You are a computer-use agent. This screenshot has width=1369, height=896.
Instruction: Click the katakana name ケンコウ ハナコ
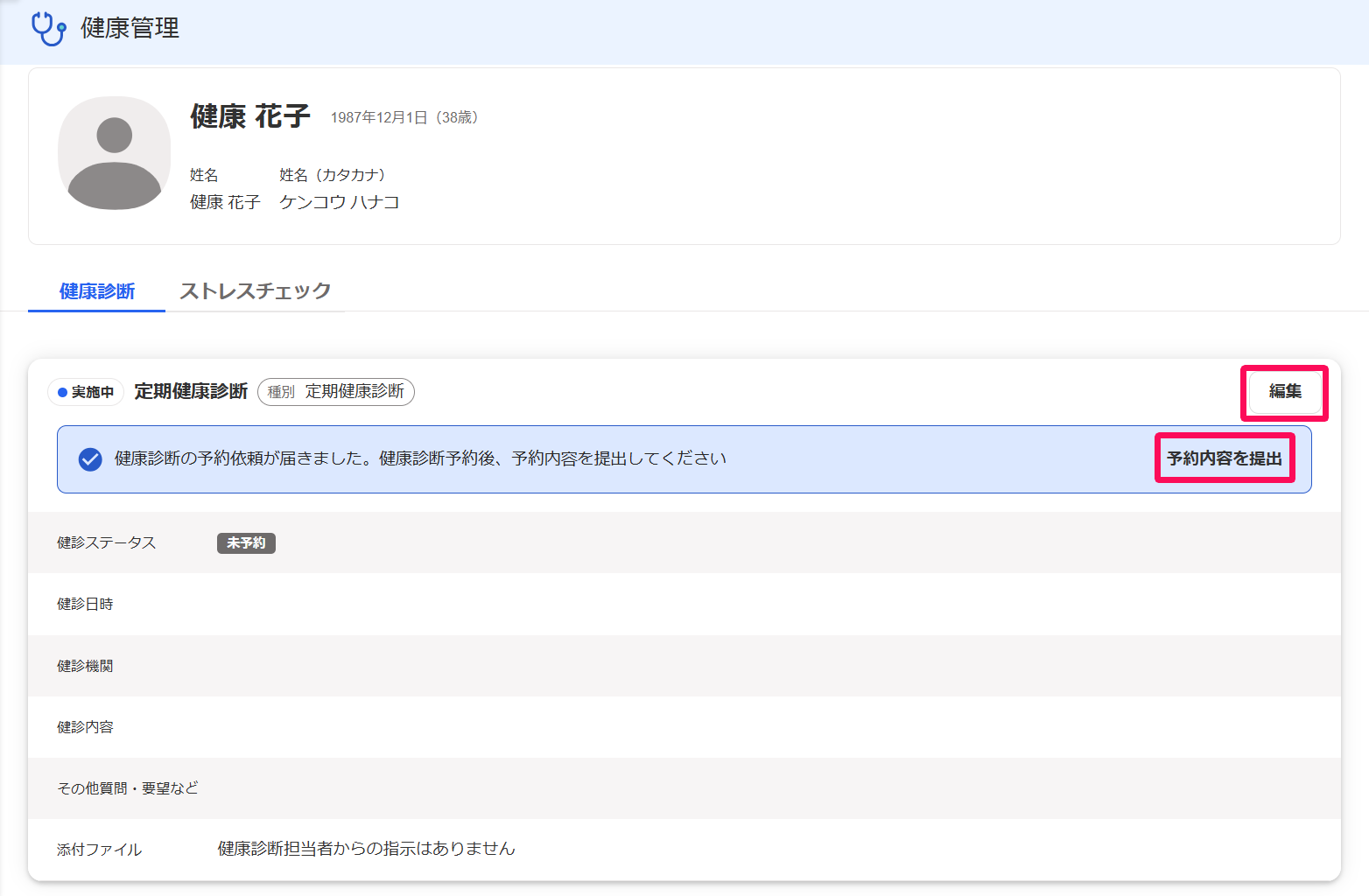coord(340,202)
